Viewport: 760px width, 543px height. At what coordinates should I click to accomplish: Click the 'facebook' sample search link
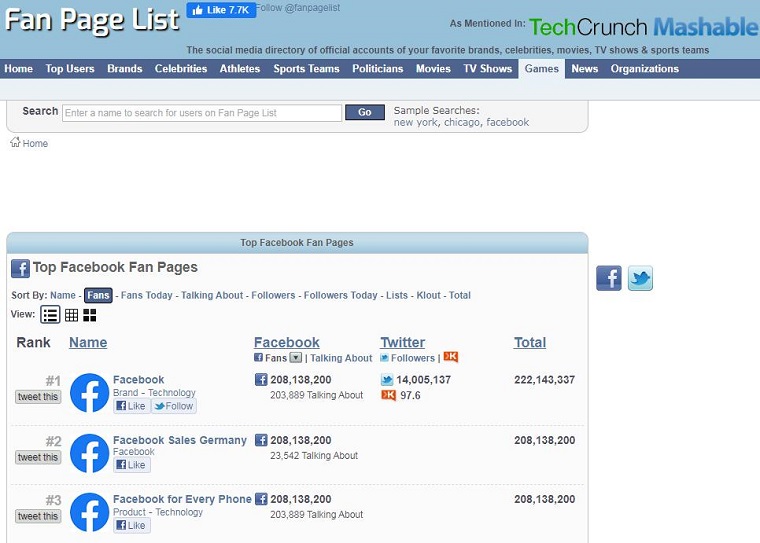pos(507,122)
